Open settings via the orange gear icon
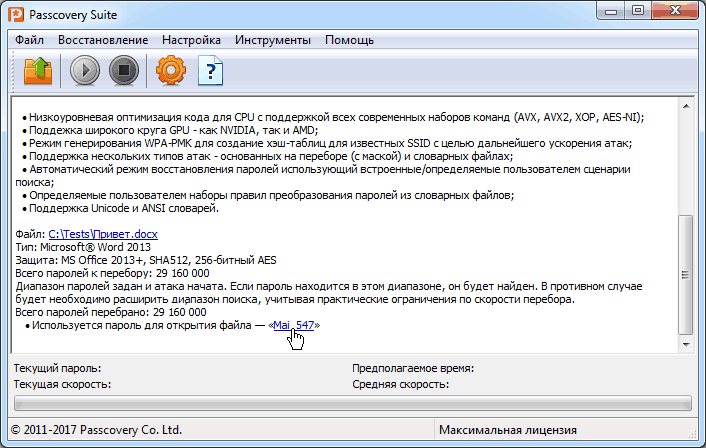Viewport: 706px width, 448px height. pos(171,71)
